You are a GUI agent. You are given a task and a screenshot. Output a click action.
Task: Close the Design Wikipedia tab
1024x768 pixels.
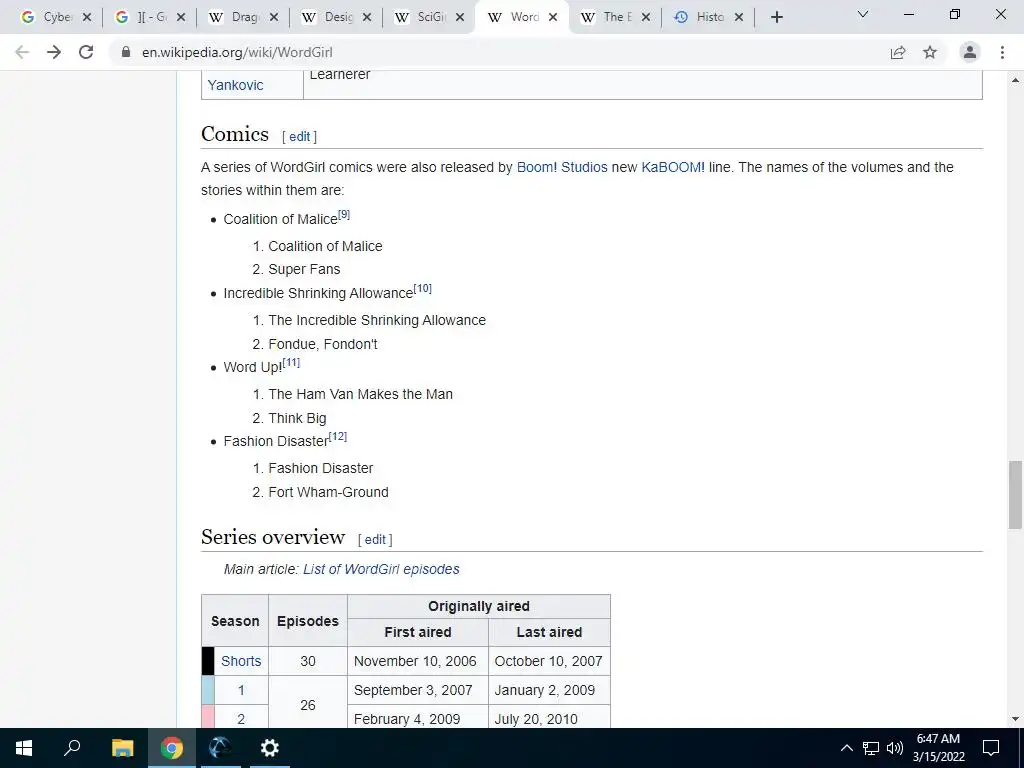[x=367, y=18]
